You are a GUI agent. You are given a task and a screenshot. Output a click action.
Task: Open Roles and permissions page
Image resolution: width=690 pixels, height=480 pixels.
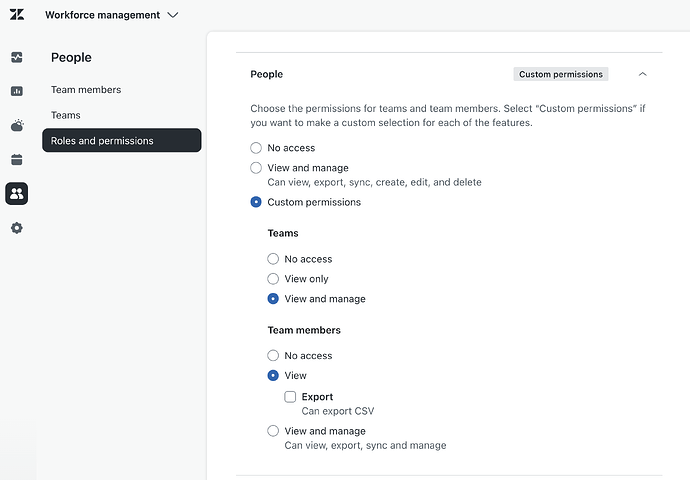pos(121,140)
